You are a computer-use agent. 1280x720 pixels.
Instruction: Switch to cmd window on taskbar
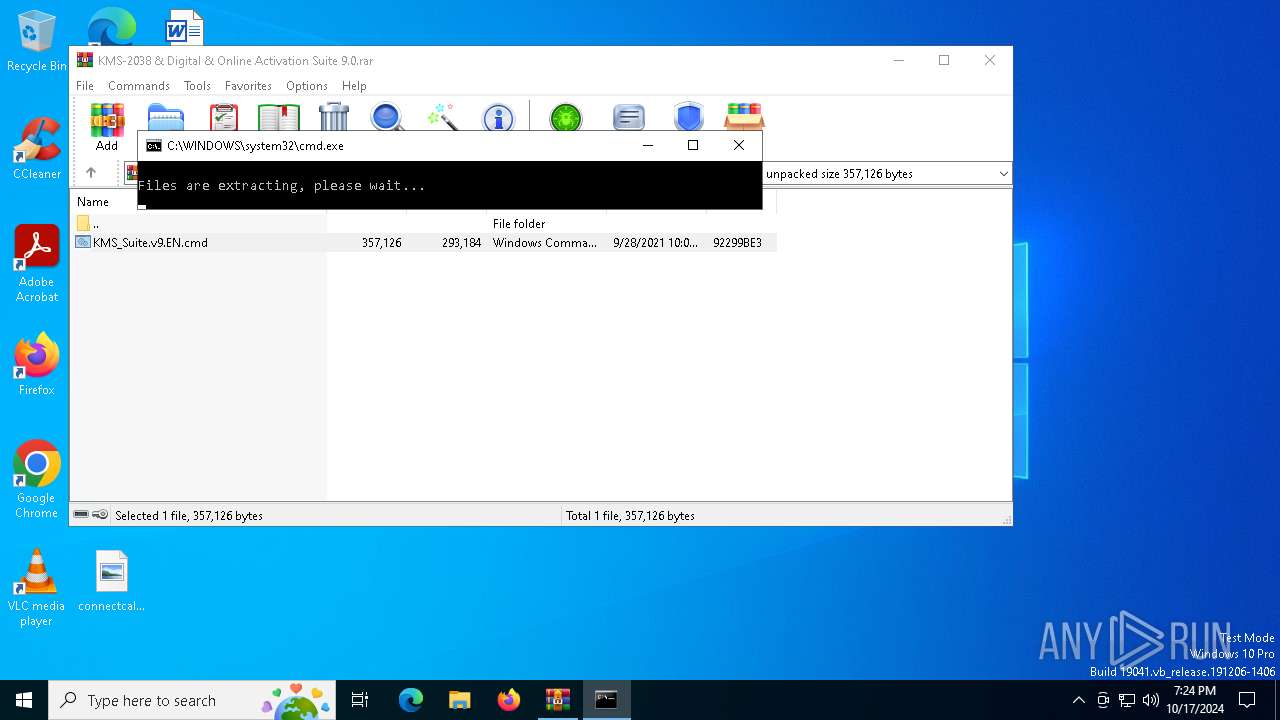pyautogui.click(x=607, y=700)
